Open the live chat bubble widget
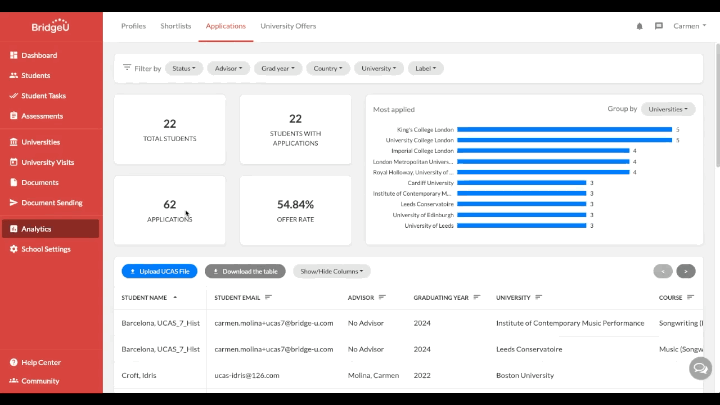This screenshot has height=405, width=720. [x=700, y=368]
